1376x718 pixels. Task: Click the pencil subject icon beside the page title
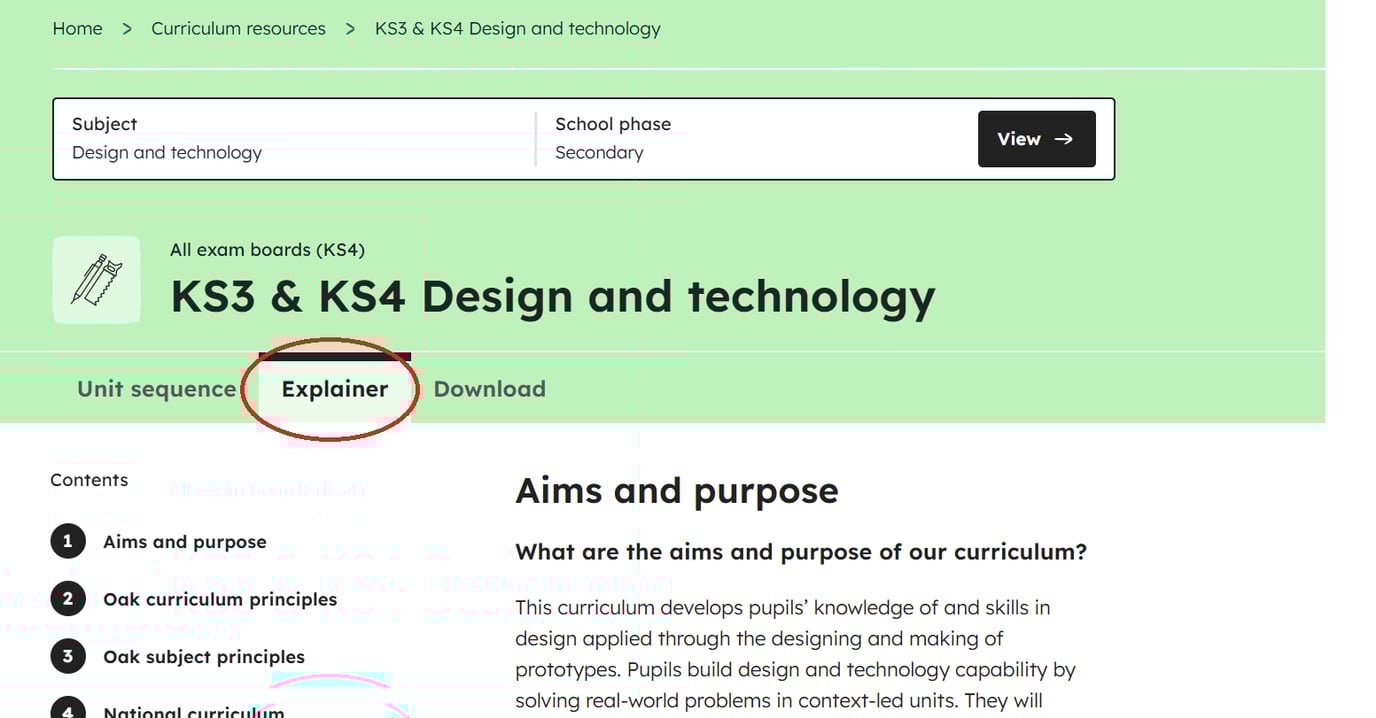[96, 279]
